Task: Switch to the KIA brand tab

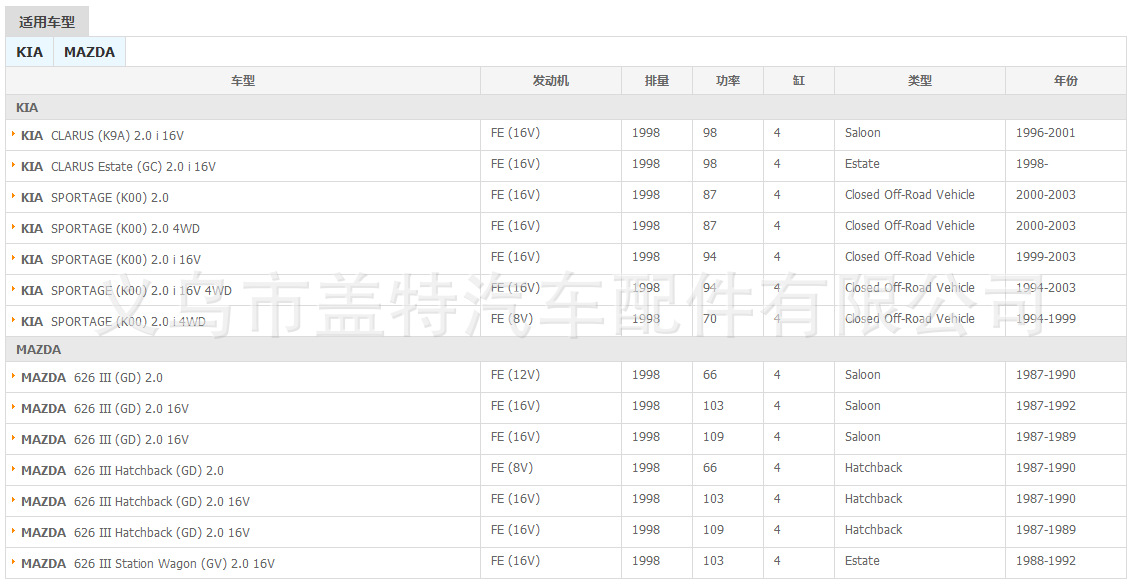Action: click(30, 52)
